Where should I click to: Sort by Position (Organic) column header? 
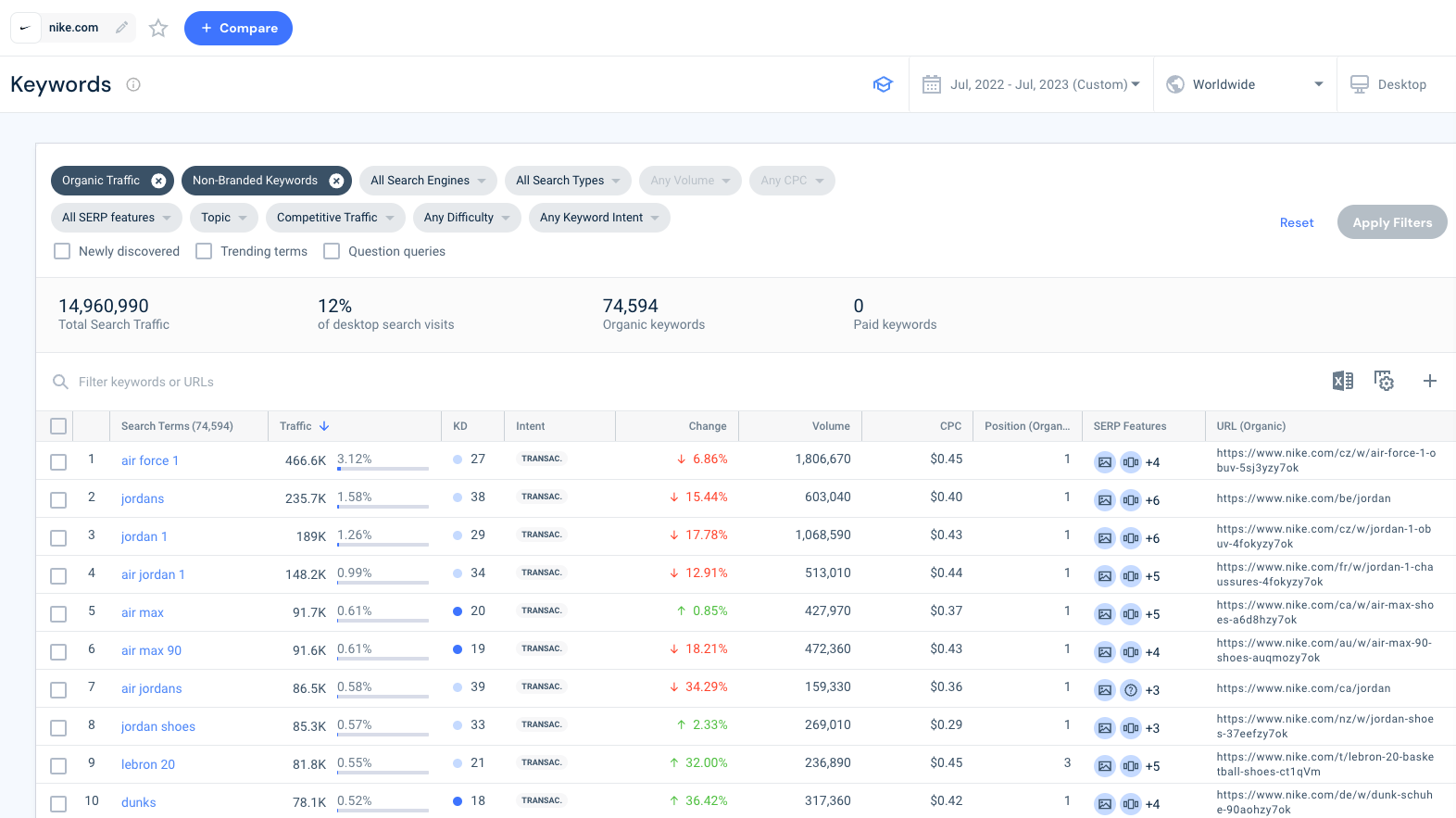(x=1027, y=426)
